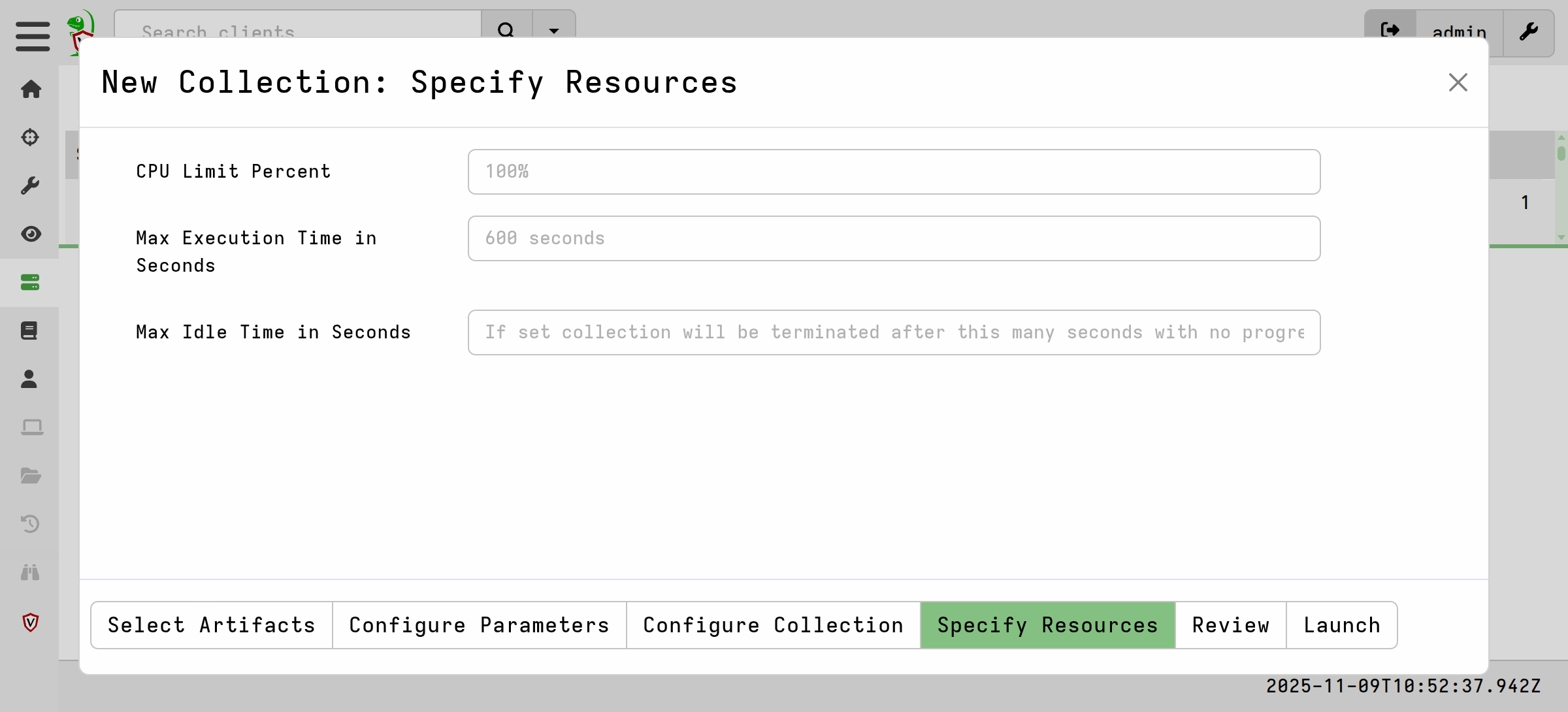Open Hunt Manager via the crosshair icon
This screenshot has height=712, width=1568.
(x=30, y=138)
